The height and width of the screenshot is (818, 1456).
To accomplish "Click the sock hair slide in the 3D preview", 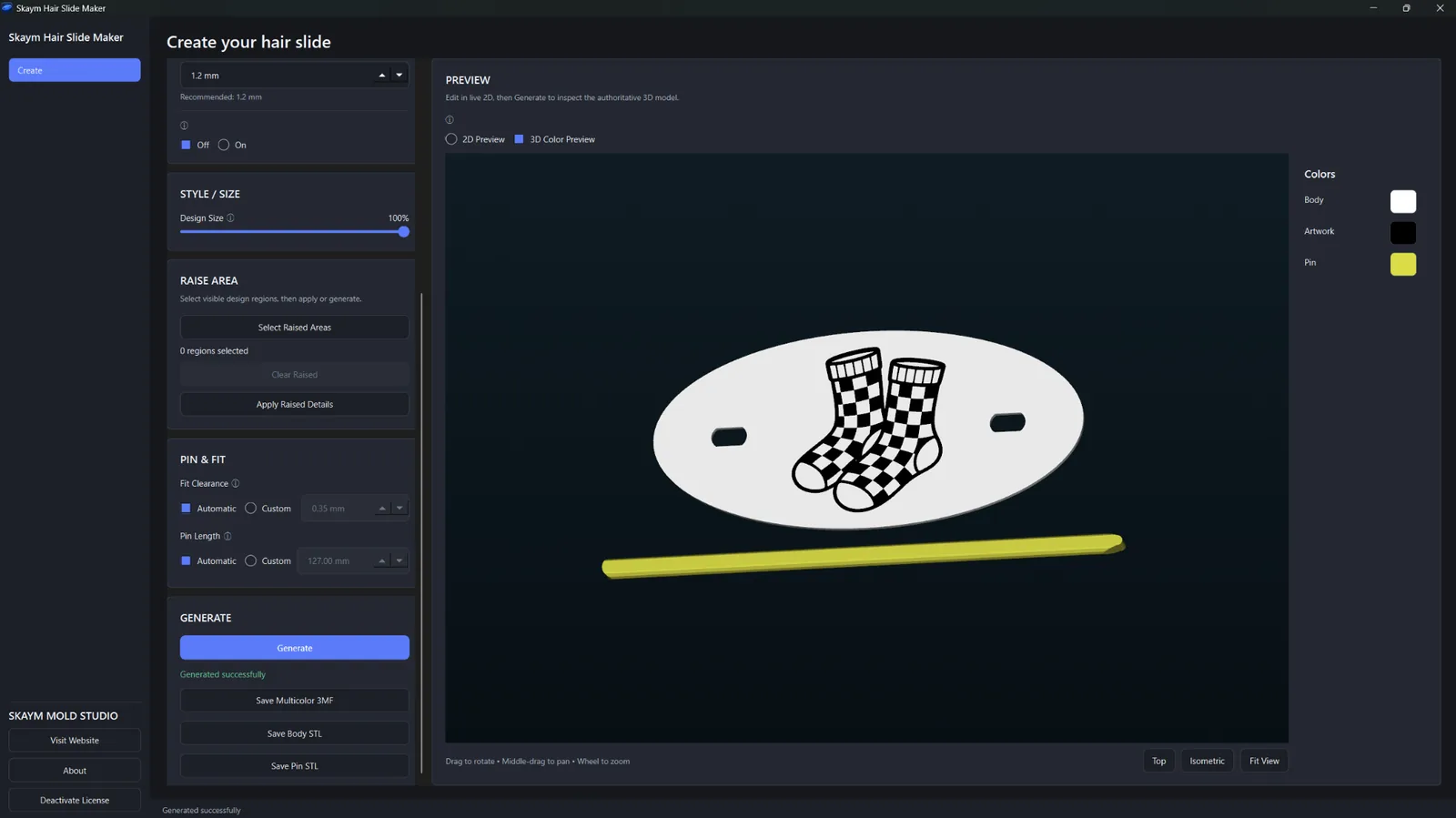I will tap(868, 429).
